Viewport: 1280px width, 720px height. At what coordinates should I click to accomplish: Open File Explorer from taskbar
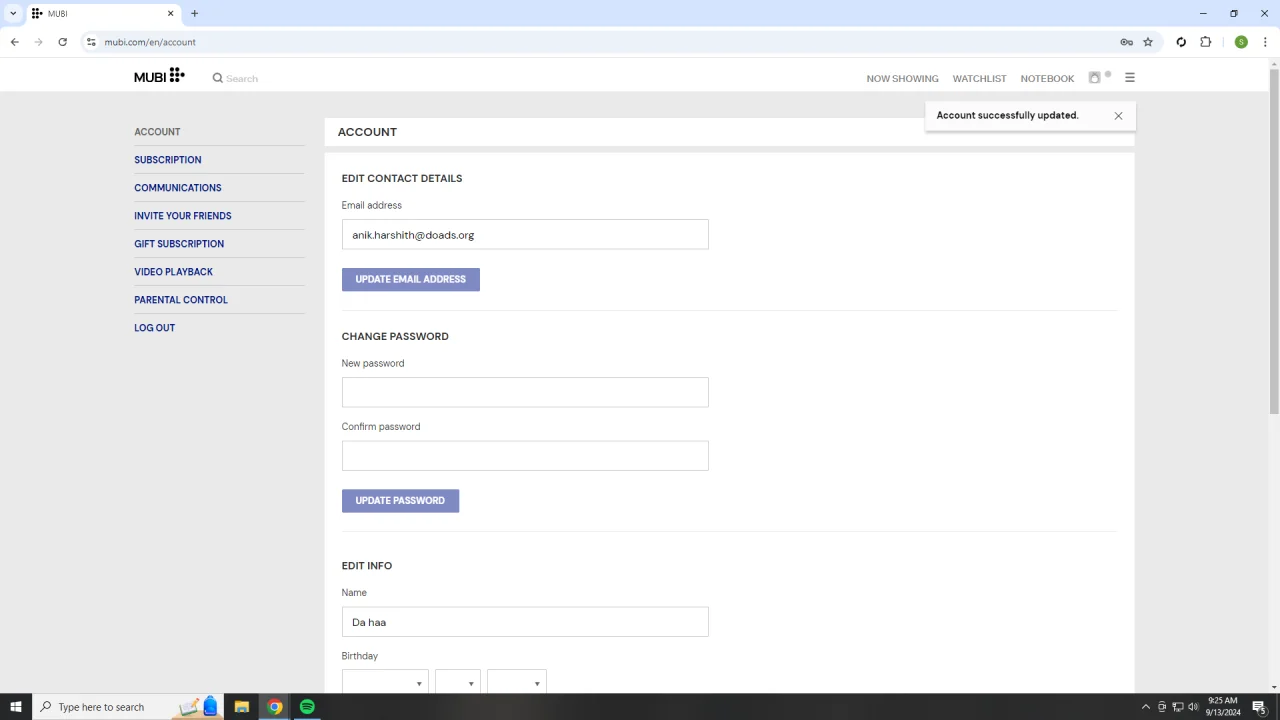coord(242,707)
